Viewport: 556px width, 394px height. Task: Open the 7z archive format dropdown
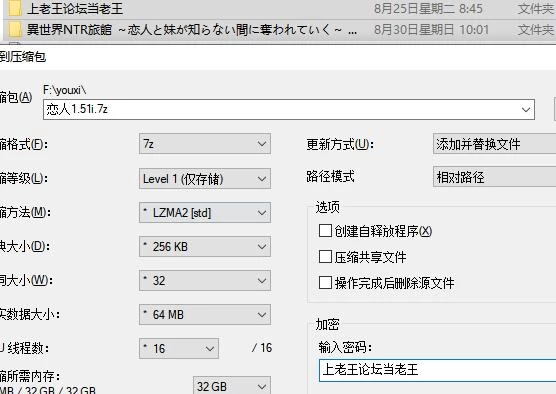tap(205, 144)
